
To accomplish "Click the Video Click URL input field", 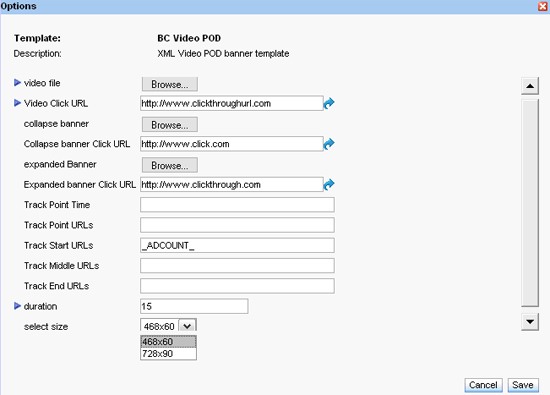I will coord(232,103).
